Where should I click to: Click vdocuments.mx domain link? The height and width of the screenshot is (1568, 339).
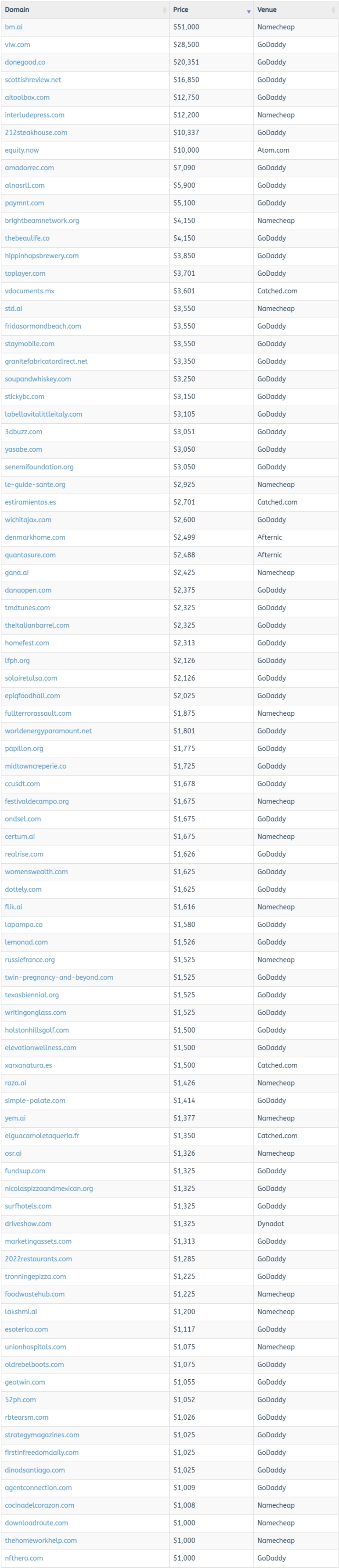(30, 292)
